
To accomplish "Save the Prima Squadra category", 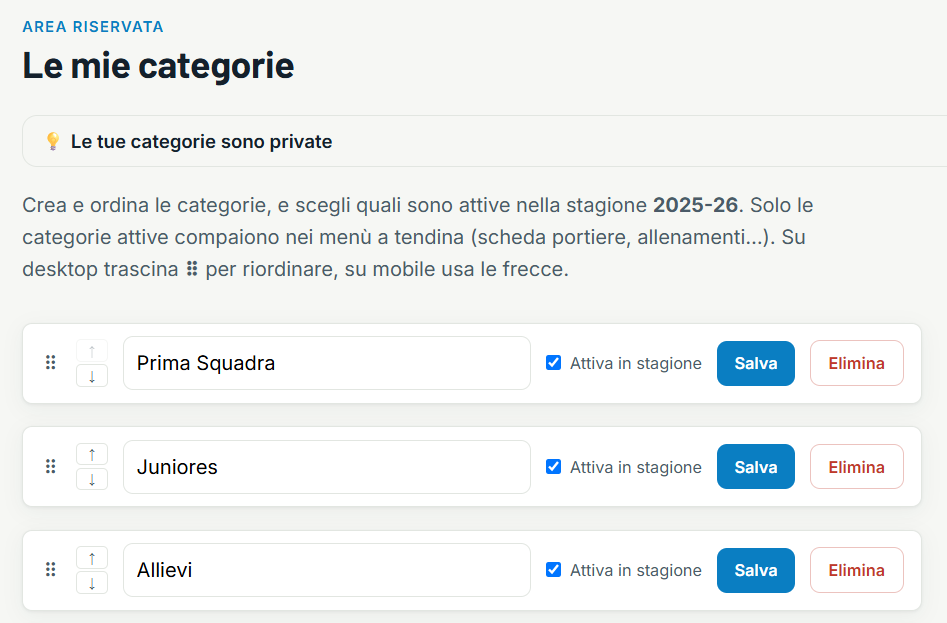I will coord(756,363).
